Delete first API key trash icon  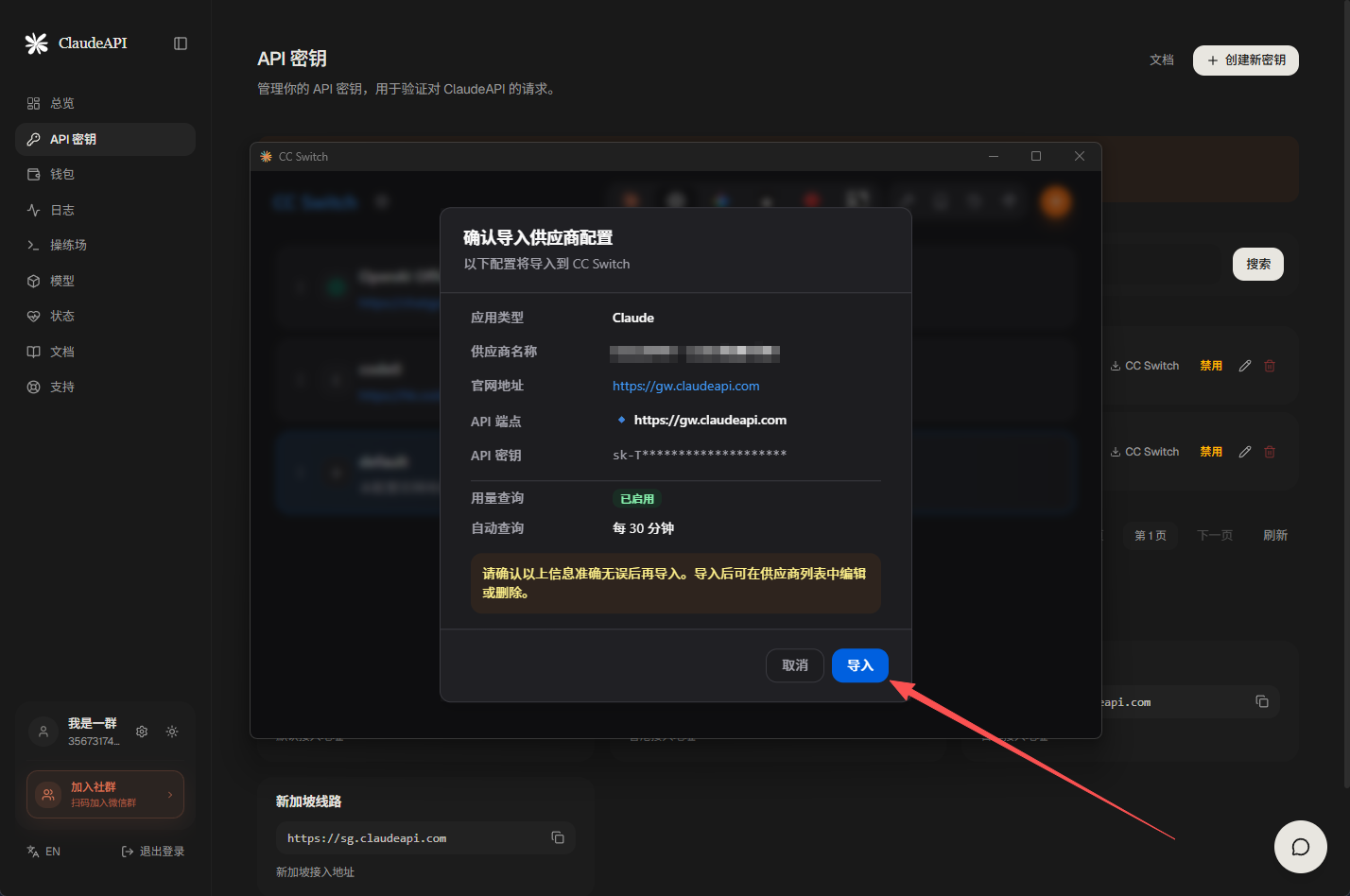click(x=1270, y=366)
